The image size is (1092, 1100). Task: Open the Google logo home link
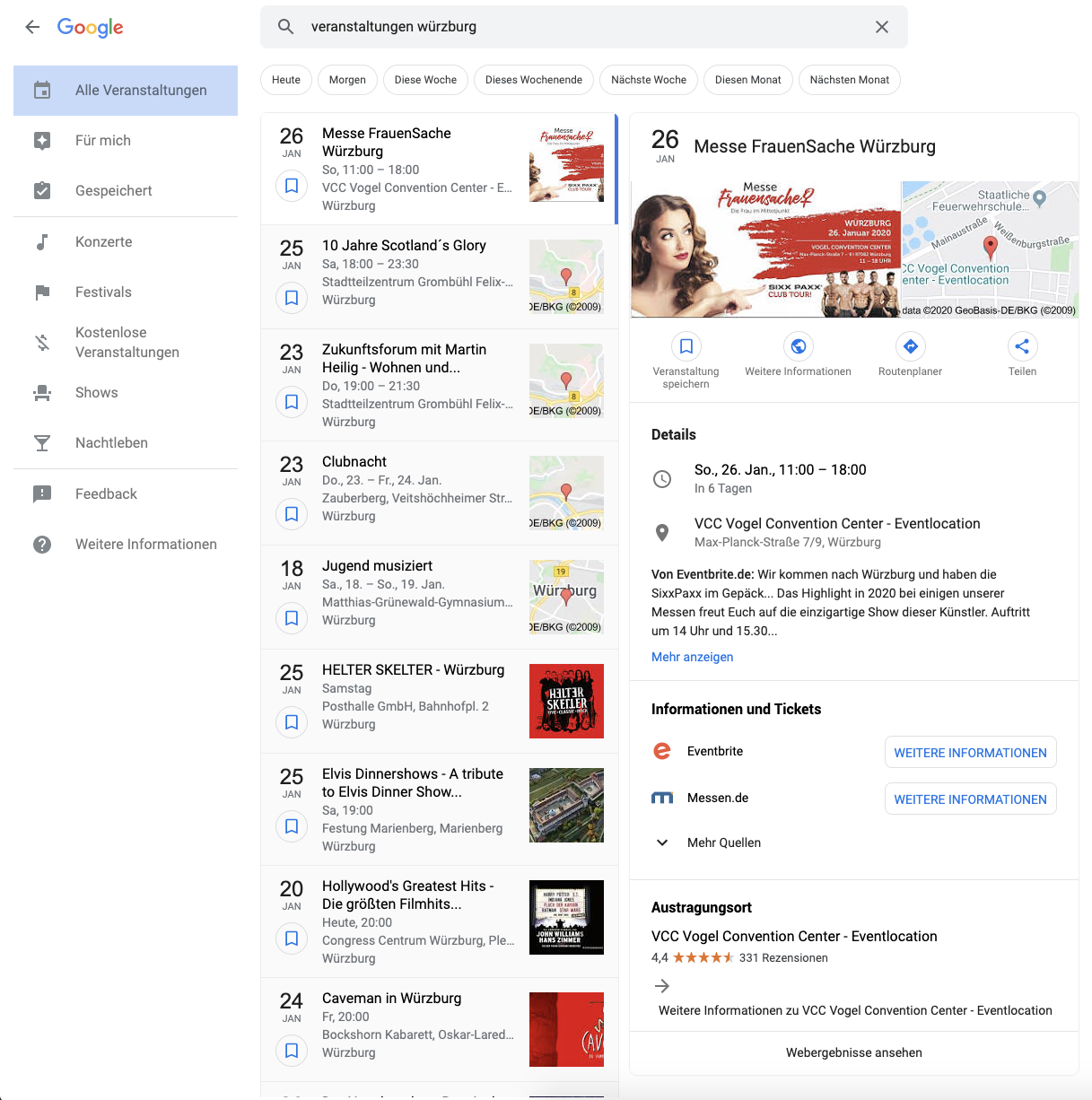point(91,28)
